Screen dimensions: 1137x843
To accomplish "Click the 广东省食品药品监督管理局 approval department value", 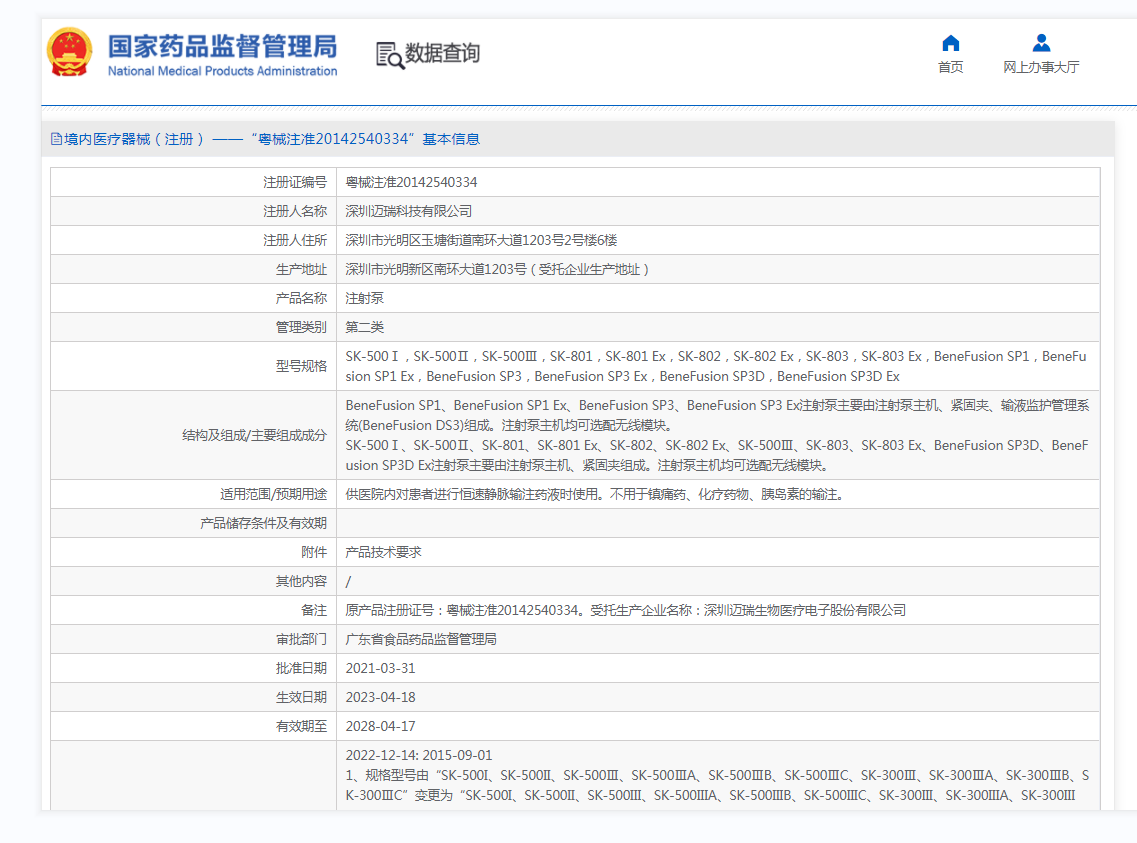I will (421, 639).
